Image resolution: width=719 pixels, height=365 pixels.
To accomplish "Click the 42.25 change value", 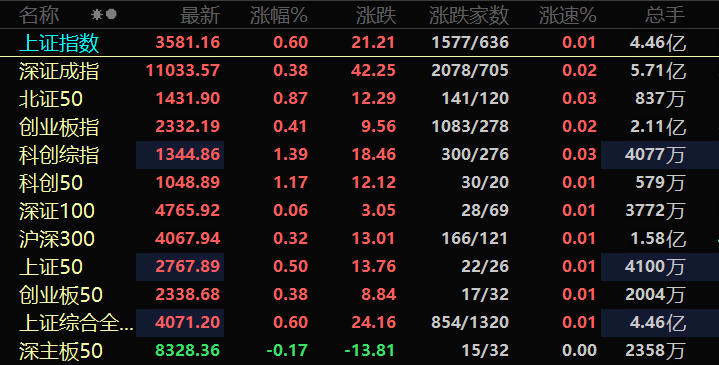I will coord(374,71).
